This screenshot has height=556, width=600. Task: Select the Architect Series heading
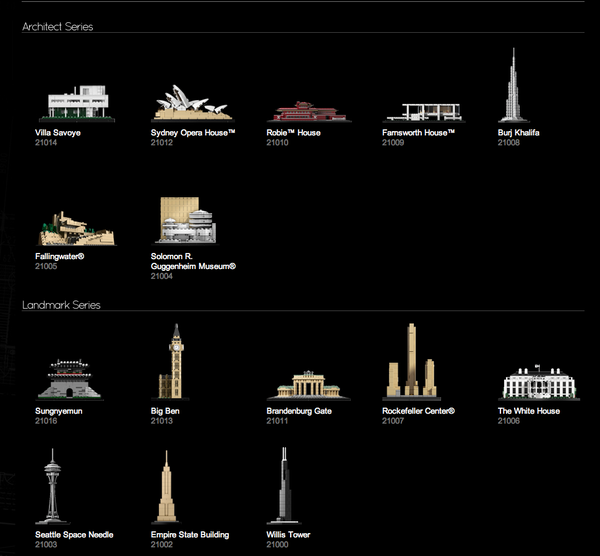(x=58, y=27)
